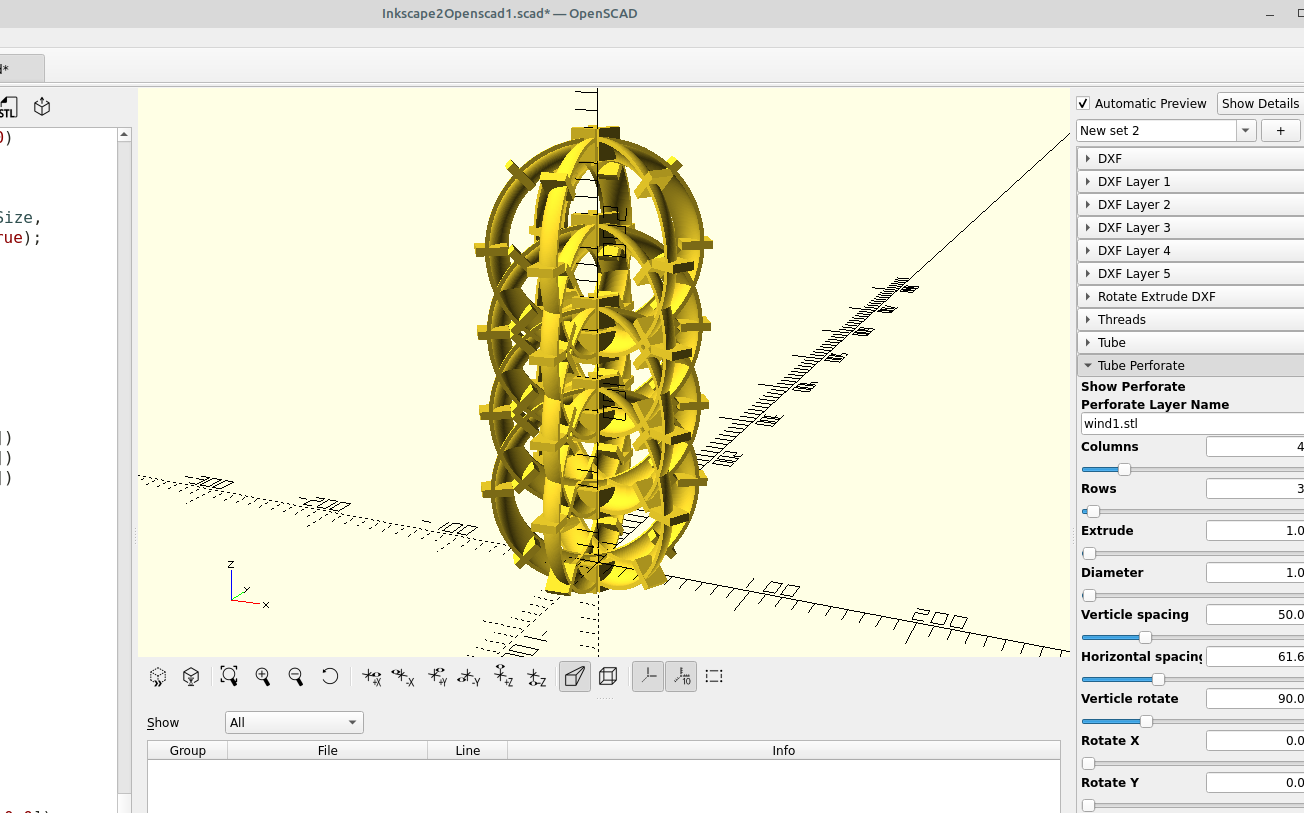
Task: Toggle the show axes crosshair icon
Action: point(647,677)
